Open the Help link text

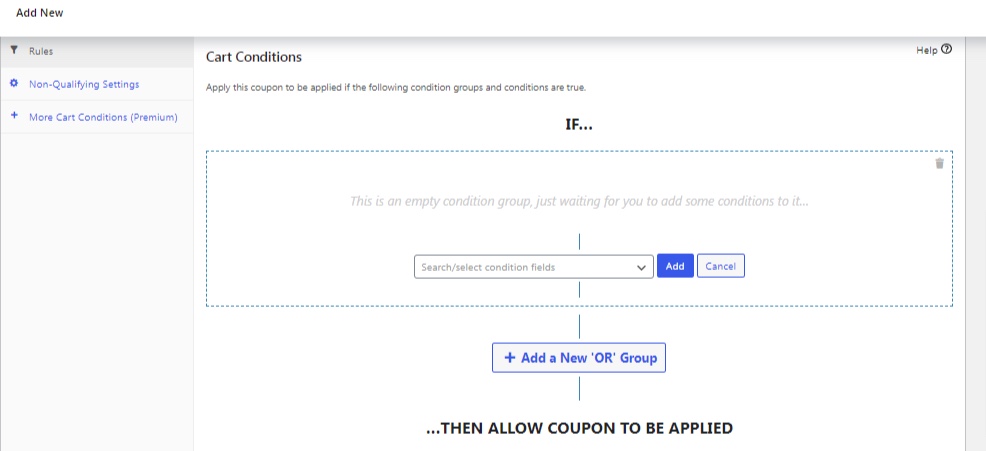(x=926, y=50)
